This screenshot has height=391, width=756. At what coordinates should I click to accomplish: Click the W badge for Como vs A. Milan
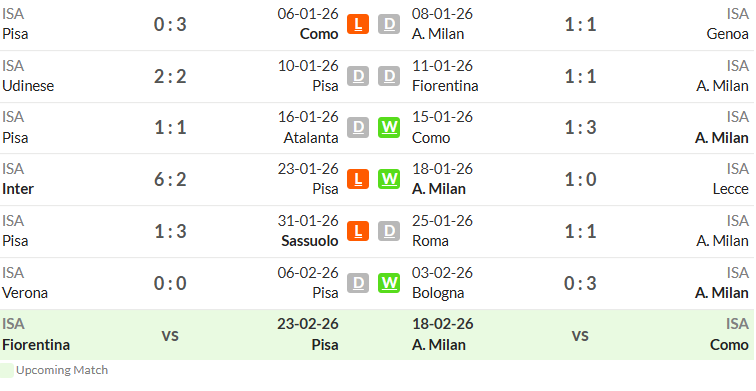(389, 128)
